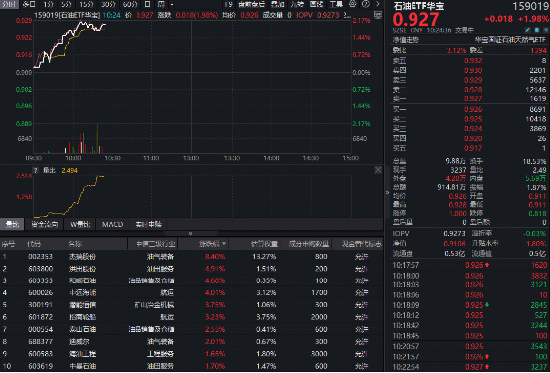
Task: Open the 净值走势 link
Action: 405,40
